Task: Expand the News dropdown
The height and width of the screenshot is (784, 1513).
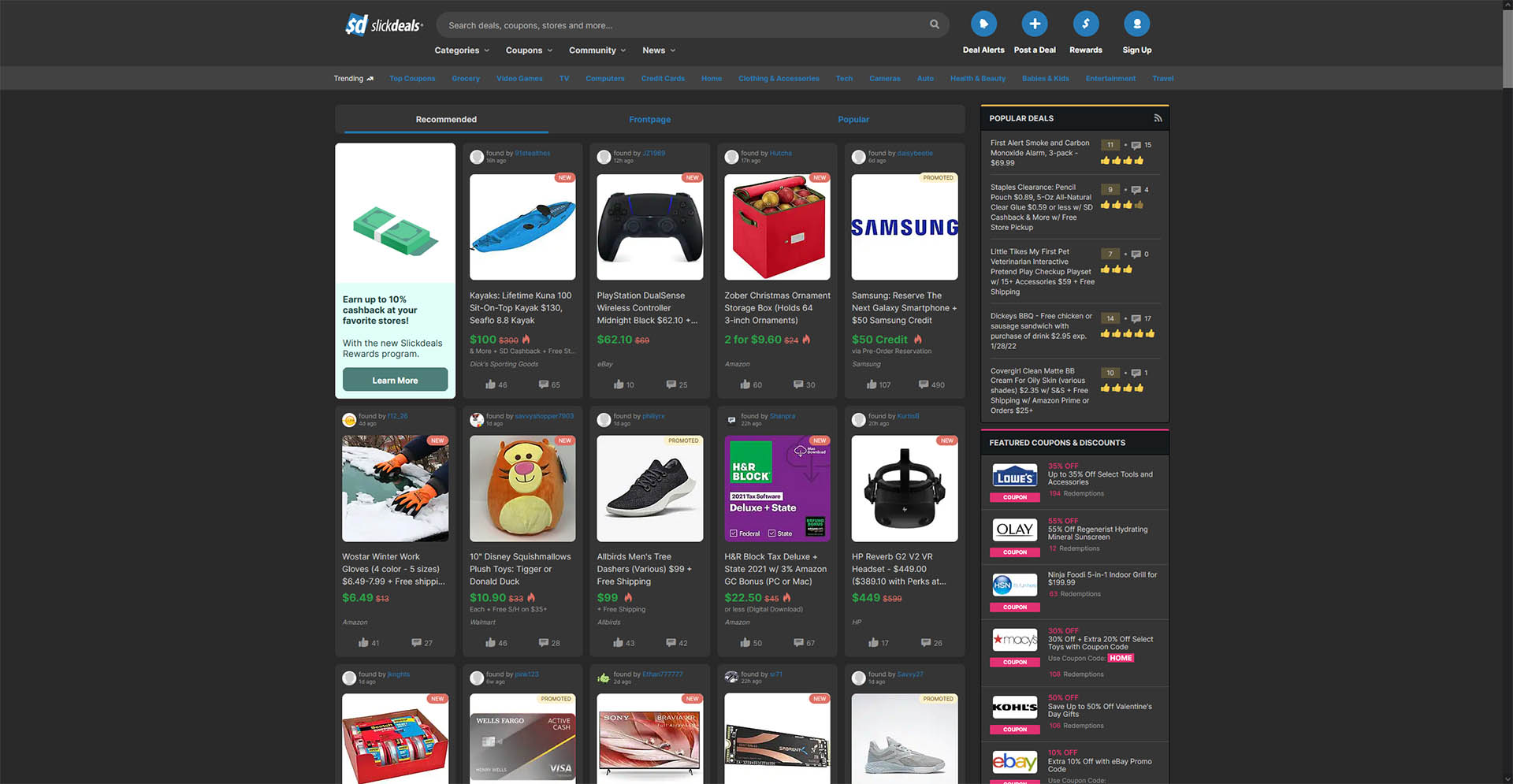Action: click(659, 50)
